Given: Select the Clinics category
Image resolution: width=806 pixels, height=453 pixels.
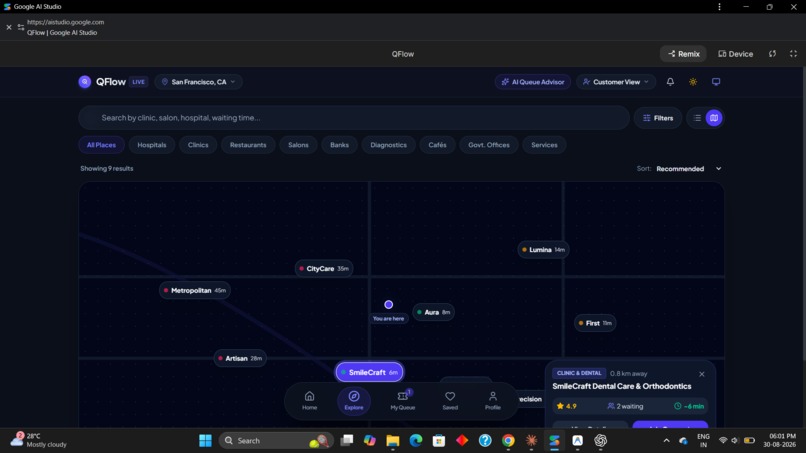Looking at the screenshot, I should (x=198, y=145).
